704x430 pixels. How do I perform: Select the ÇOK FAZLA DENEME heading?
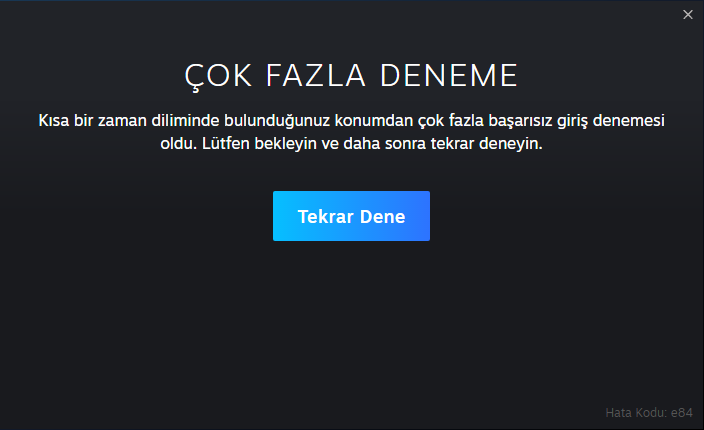click(351, 76)
